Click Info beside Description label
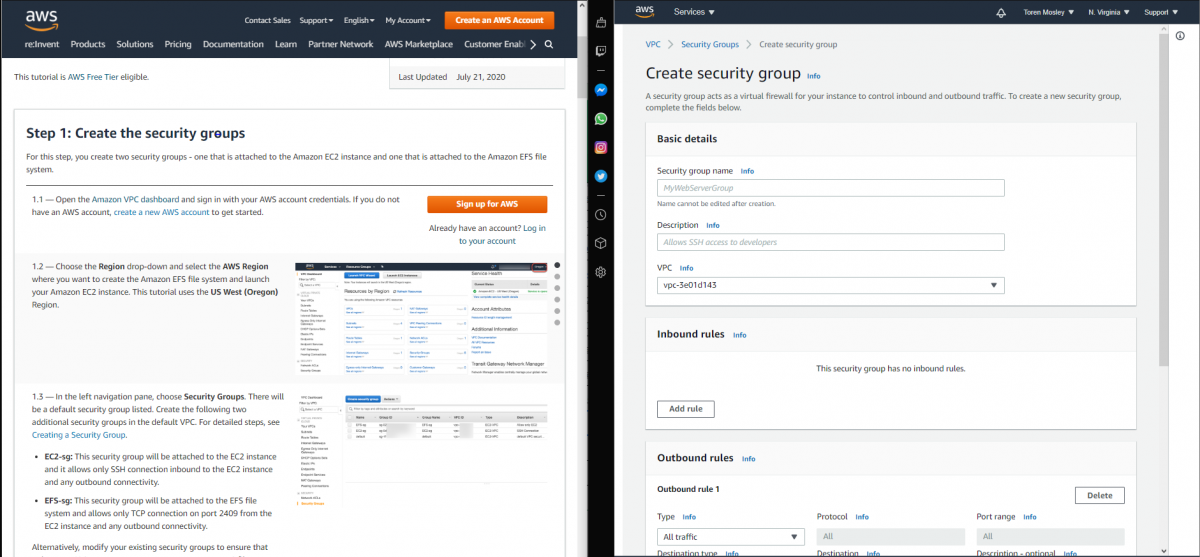 [x=713, y=225]
